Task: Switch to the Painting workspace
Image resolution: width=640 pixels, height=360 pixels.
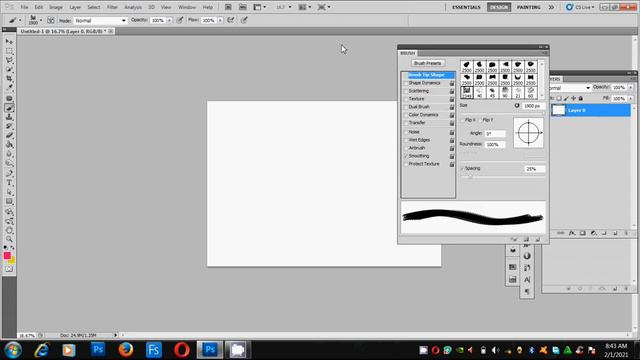Action: (x=529, y=7)
